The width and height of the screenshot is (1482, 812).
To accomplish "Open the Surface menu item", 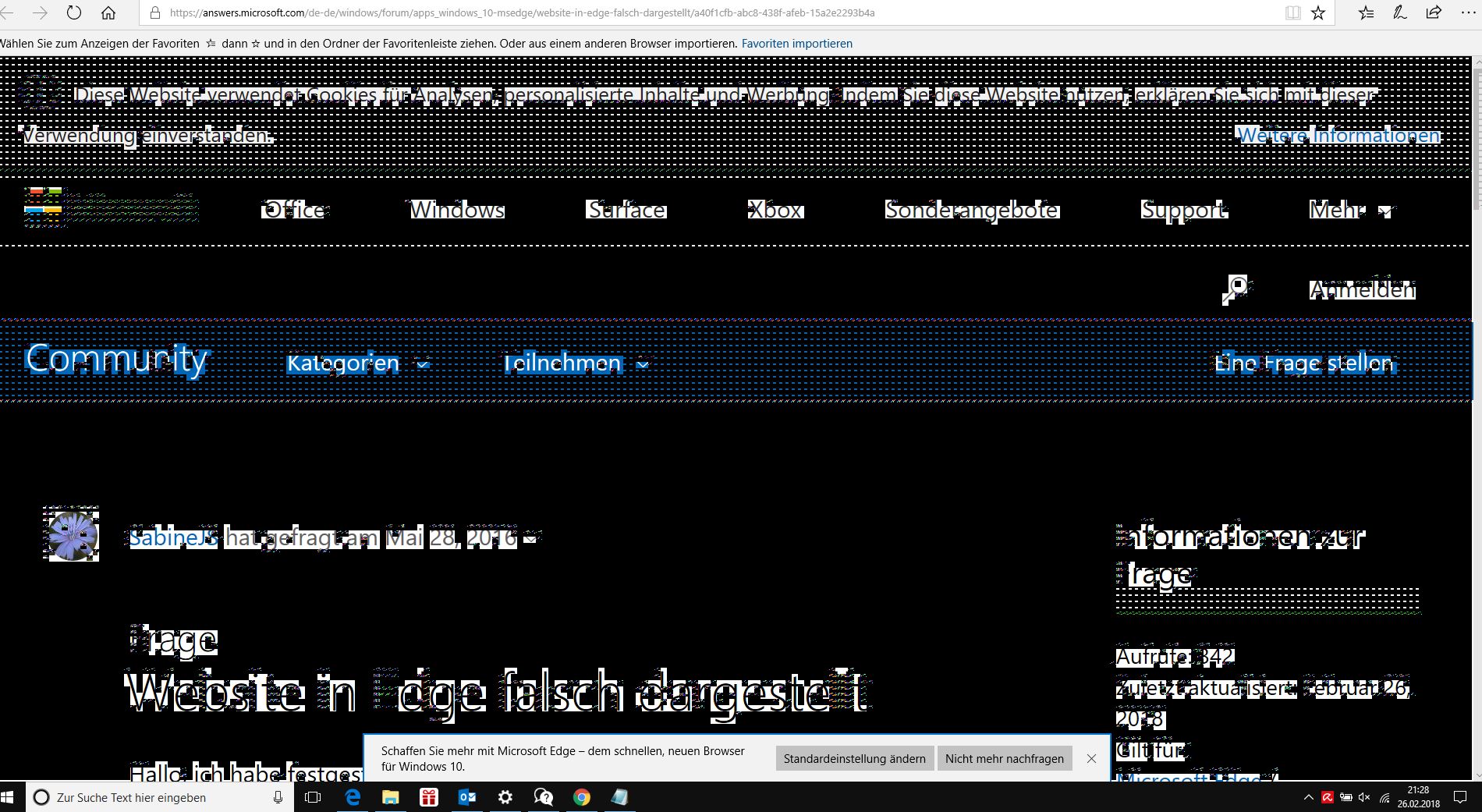I will (x=627, y=210).
